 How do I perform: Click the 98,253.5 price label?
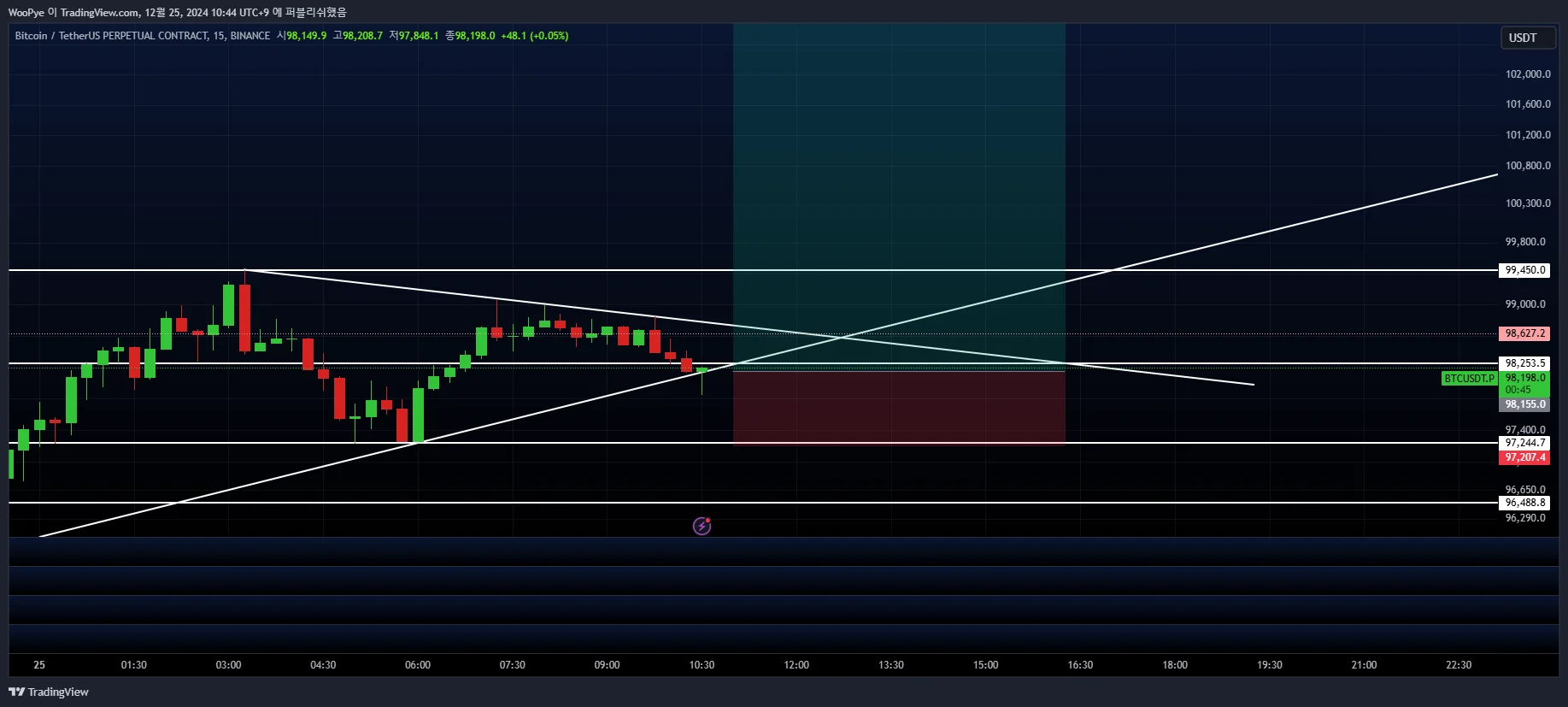tap(1525, 363)
